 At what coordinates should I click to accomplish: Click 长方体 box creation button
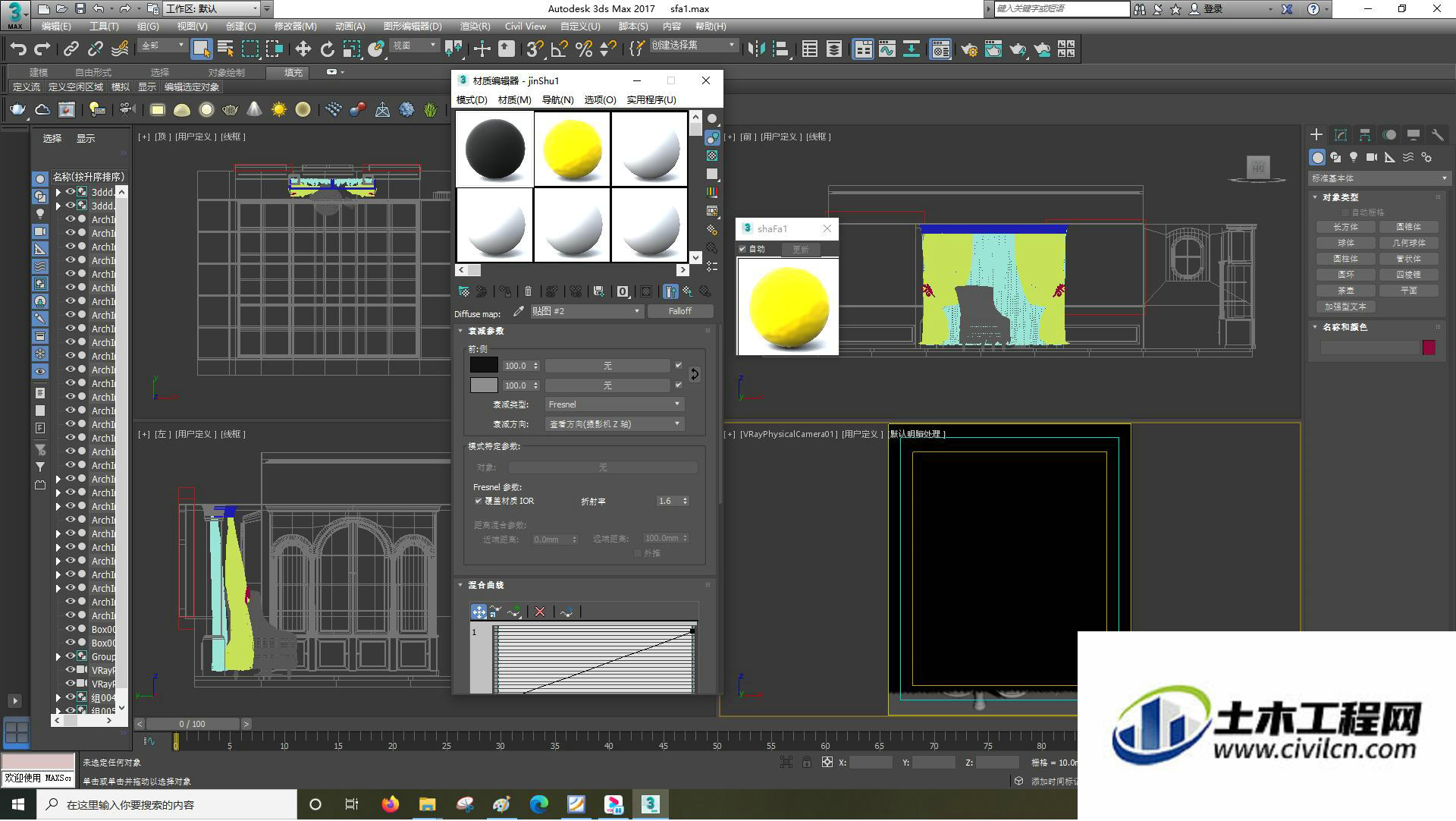tap(1346, 227)
